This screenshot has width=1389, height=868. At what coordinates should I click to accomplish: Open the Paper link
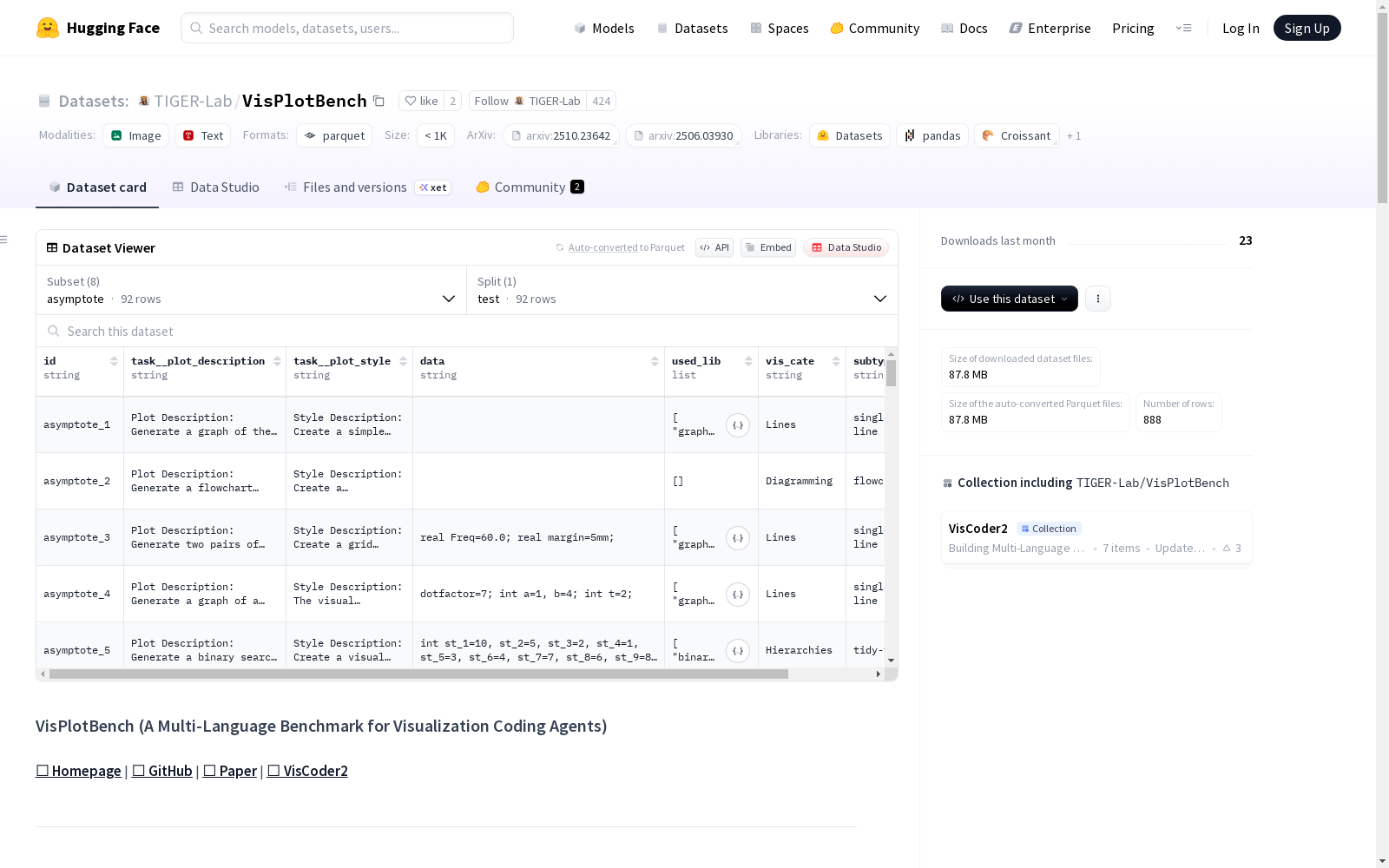[230, 771]
